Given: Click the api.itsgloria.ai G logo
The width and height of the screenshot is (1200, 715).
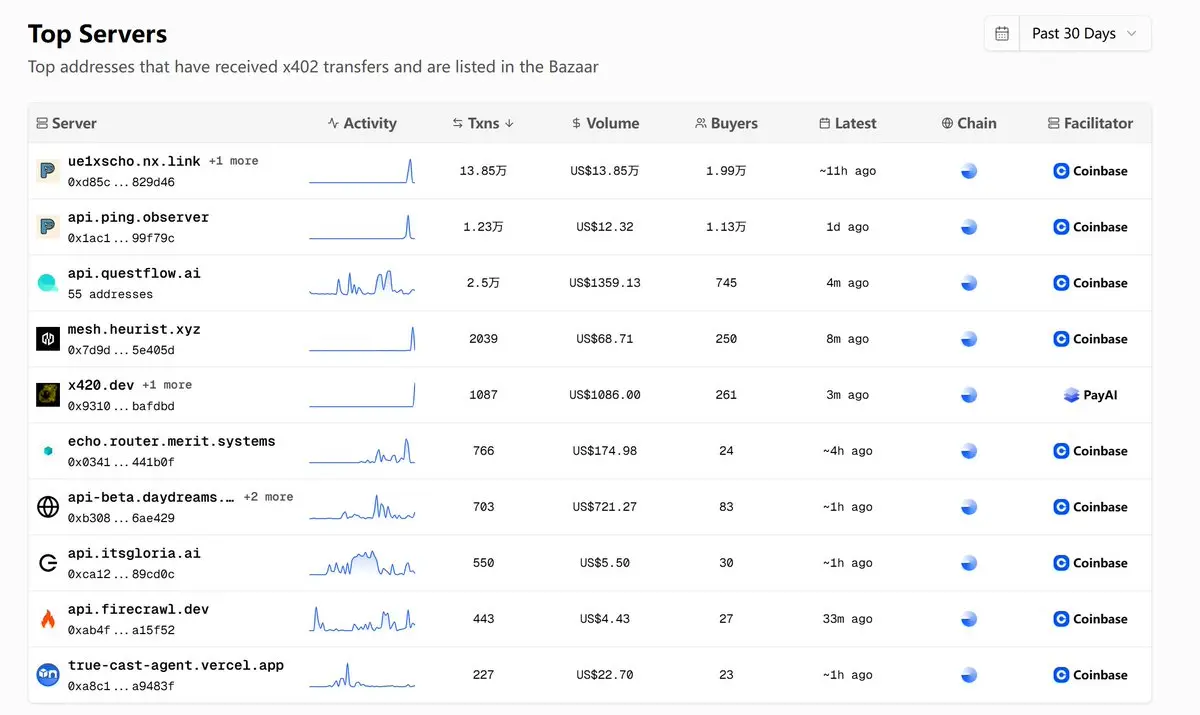Looking at the screenshot, I should pyautogui.click(x=48, y=563).
